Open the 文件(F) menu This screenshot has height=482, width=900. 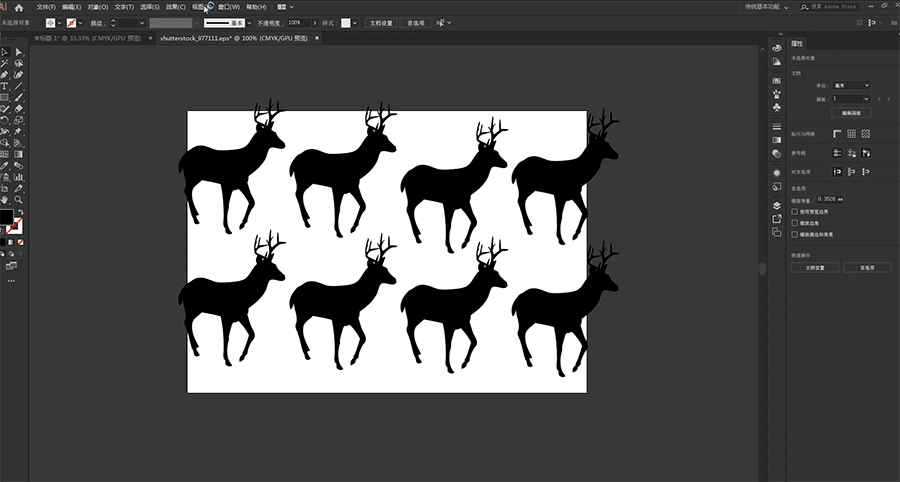pyautogui.click(x=45, y=7)
